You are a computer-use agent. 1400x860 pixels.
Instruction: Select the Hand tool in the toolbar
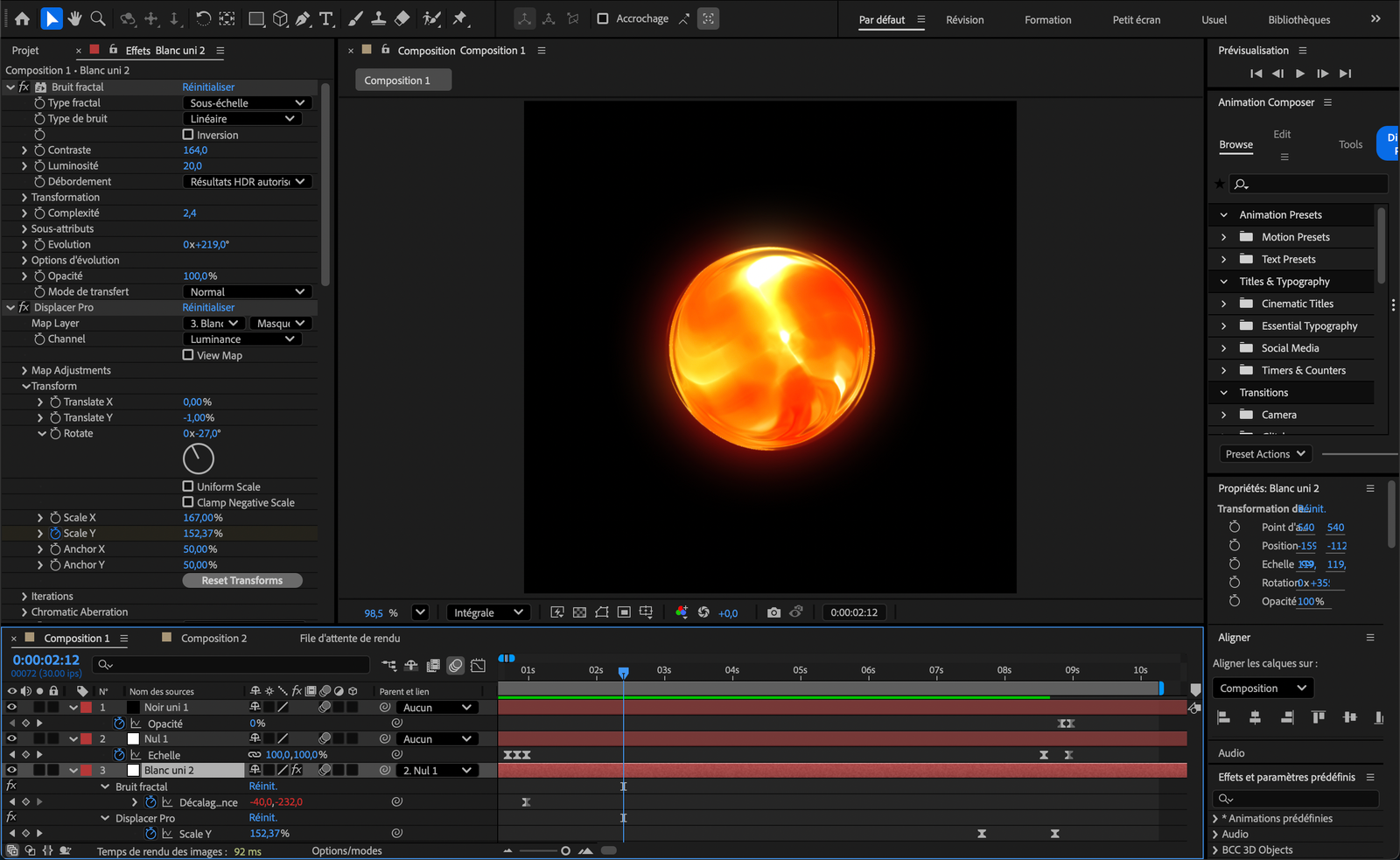point(75,18)
